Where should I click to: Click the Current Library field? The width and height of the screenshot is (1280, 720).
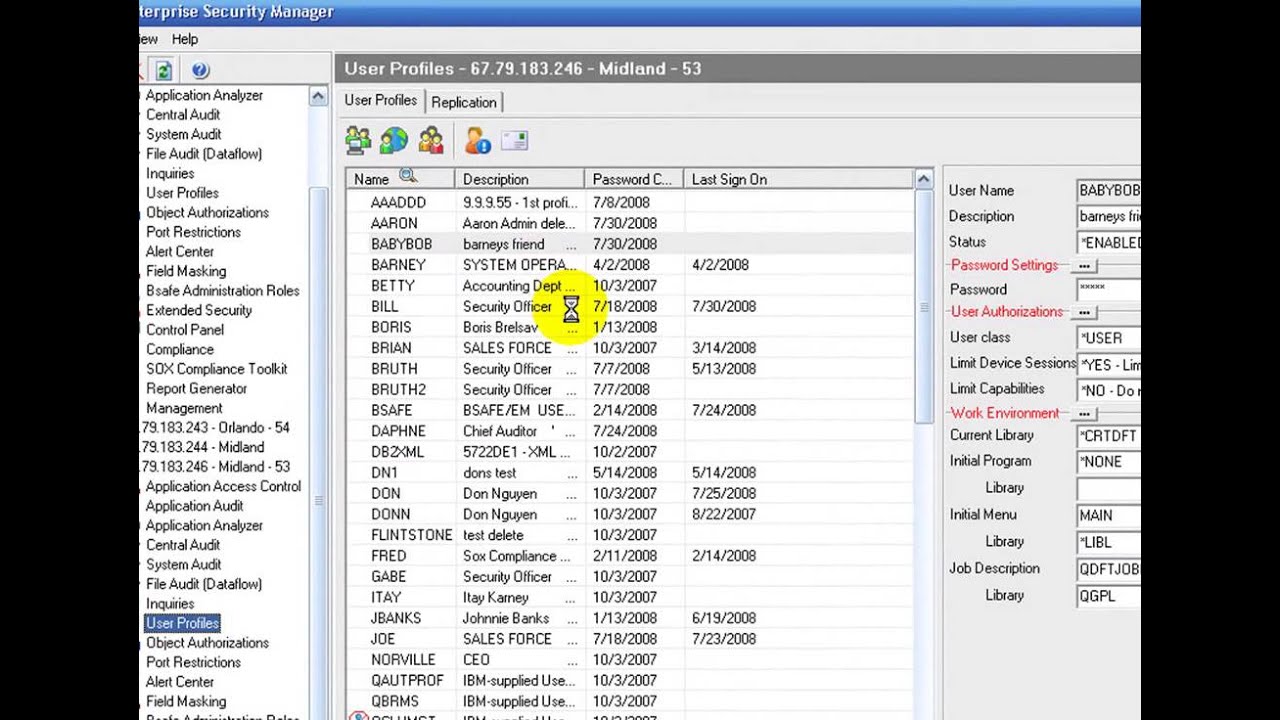(x=1108, y=436)
